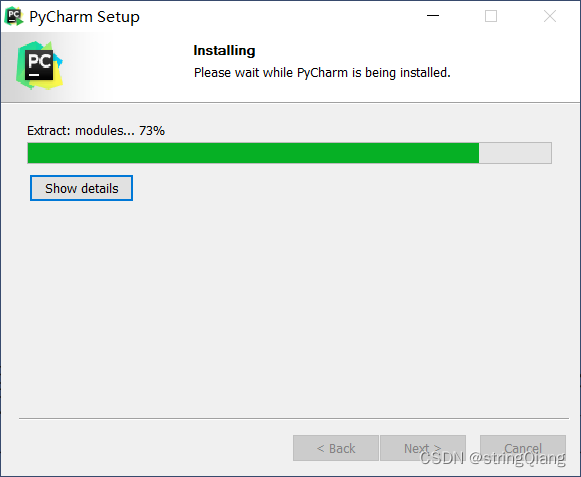This screenshot has height=477, width=581.
Task: Cancel the PyCharm installation
Action: click(x=523, y=448)
